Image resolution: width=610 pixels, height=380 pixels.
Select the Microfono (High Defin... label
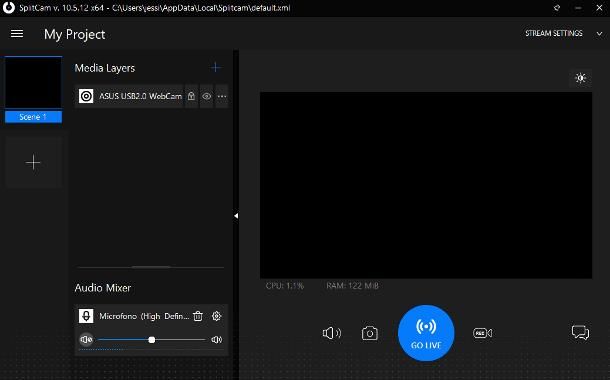tap(144, 316)
